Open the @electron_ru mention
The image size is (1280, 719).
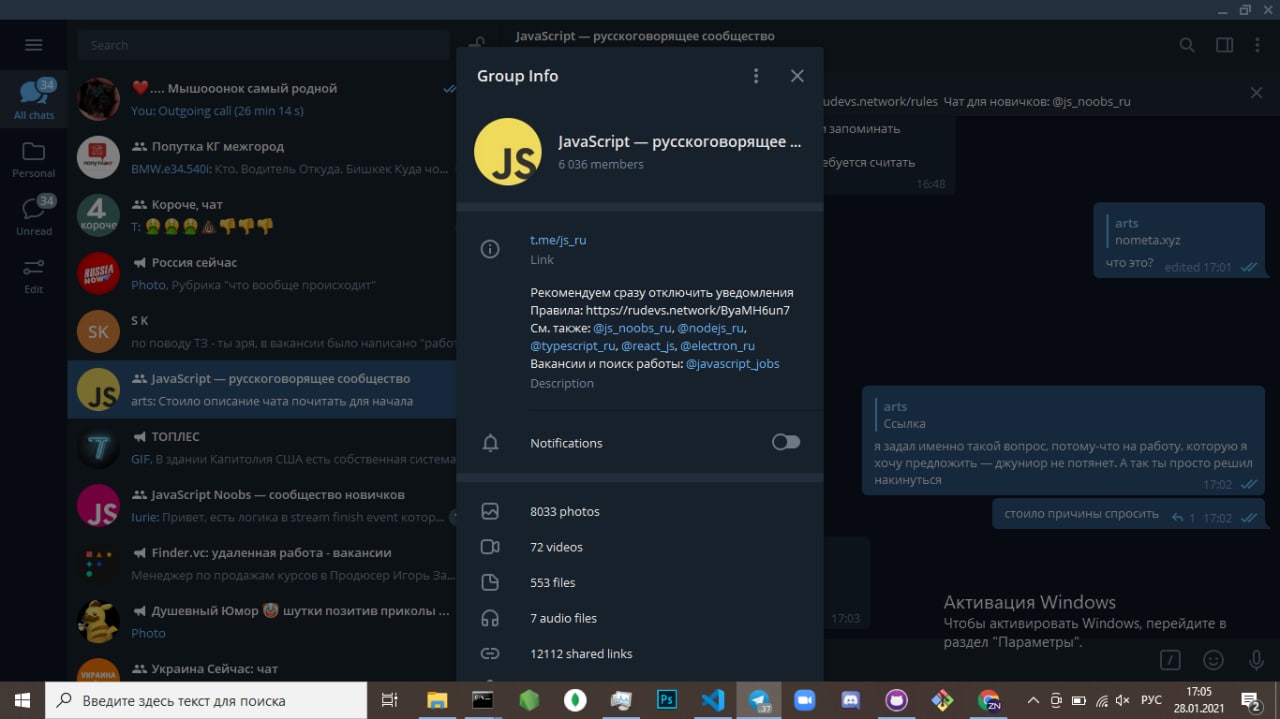(717, 346)
